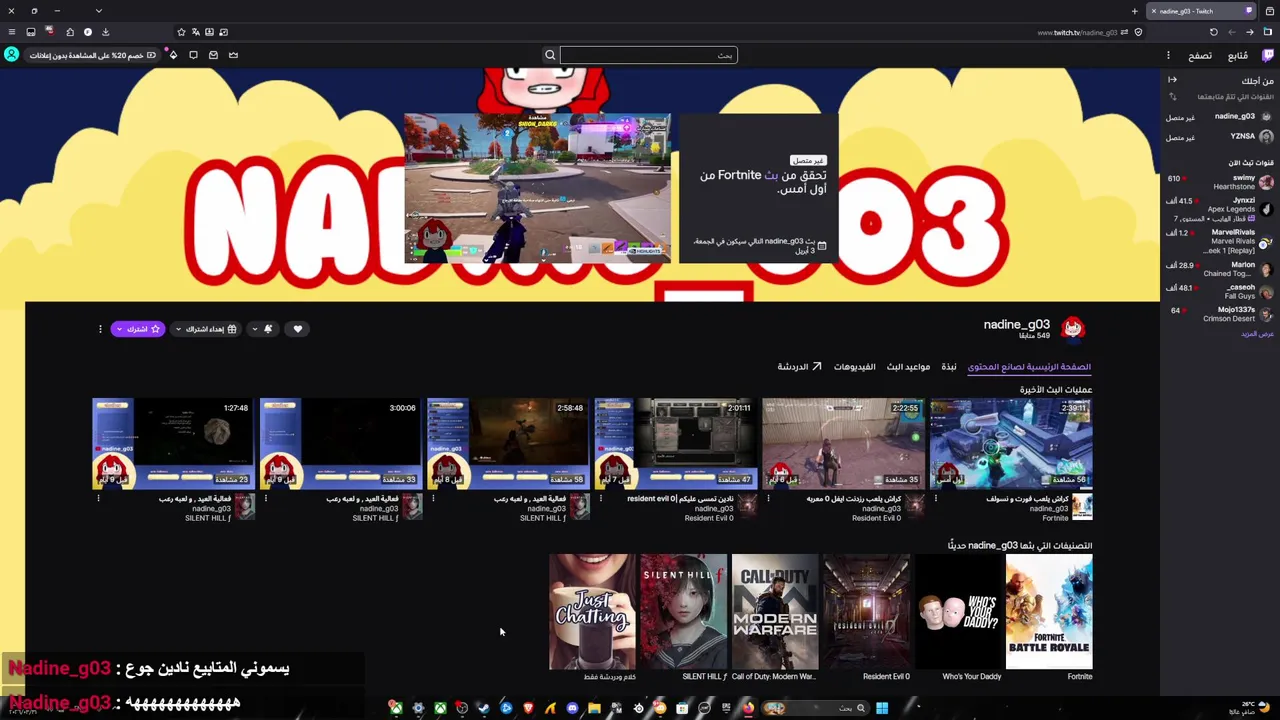This screenshot has width=1280, height=720.
Task: Go forward with browser arrow
Action: click(1232, 32)
